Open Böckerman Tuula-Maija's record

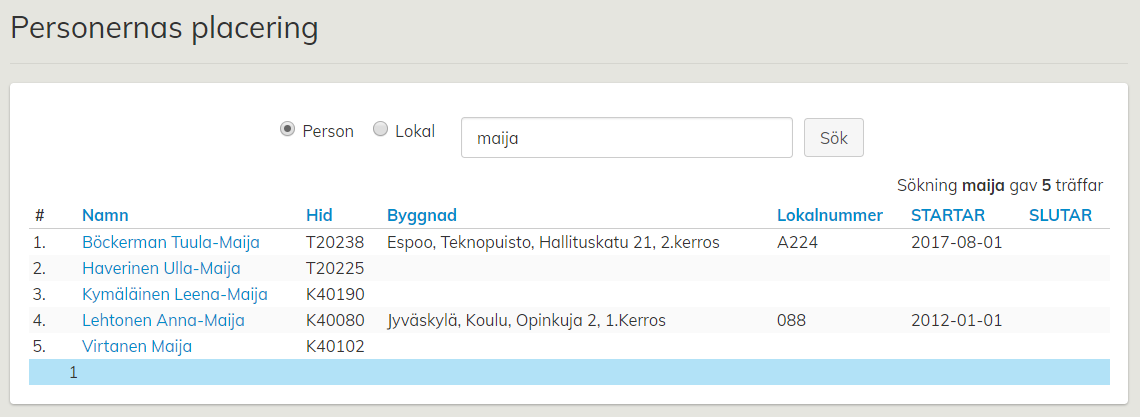(x=170, y=242)
